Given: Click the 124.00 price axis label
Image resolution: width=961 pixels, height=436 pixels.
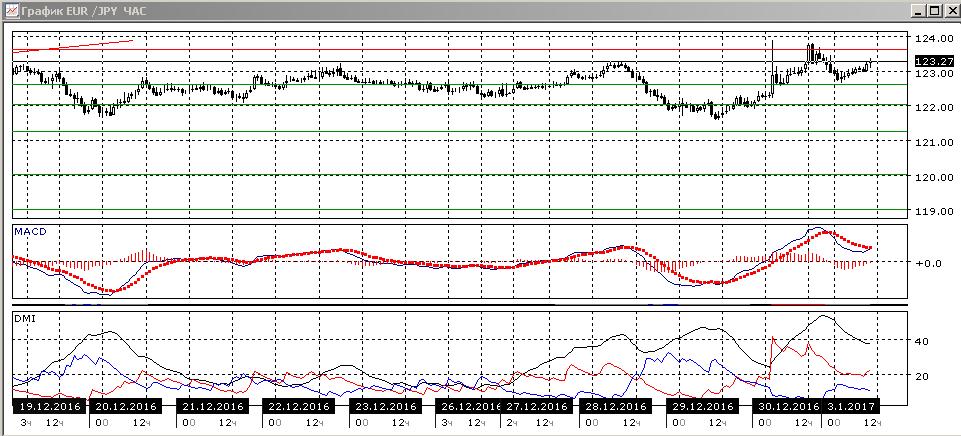Looking at the screenshot, I should pyautogui.click(x=933, y=38).
